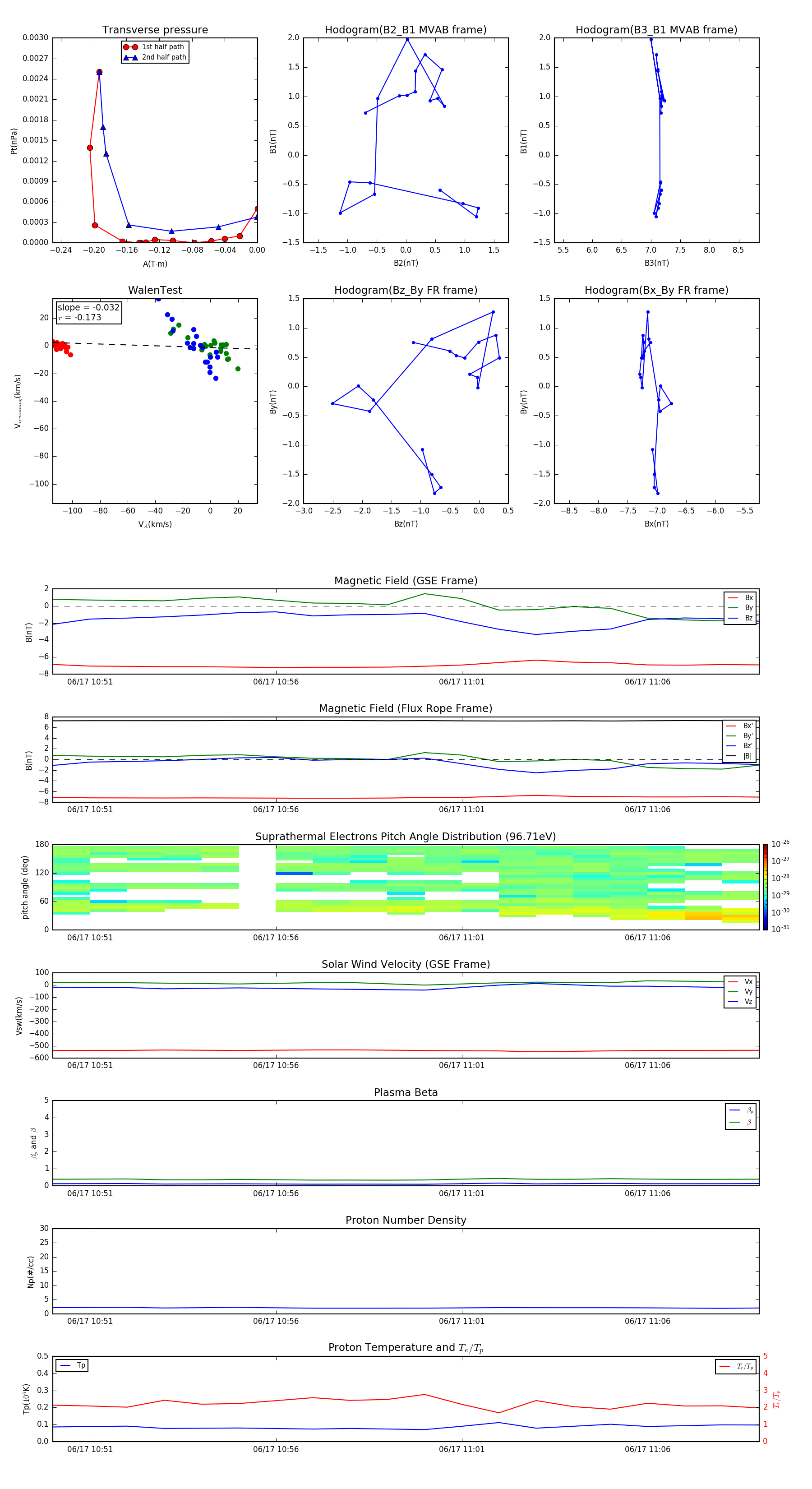
Task: Click '06/17 11:01' tick under Plasma Beta plot
Action: pyautogui.click(x=462, y=1193)
